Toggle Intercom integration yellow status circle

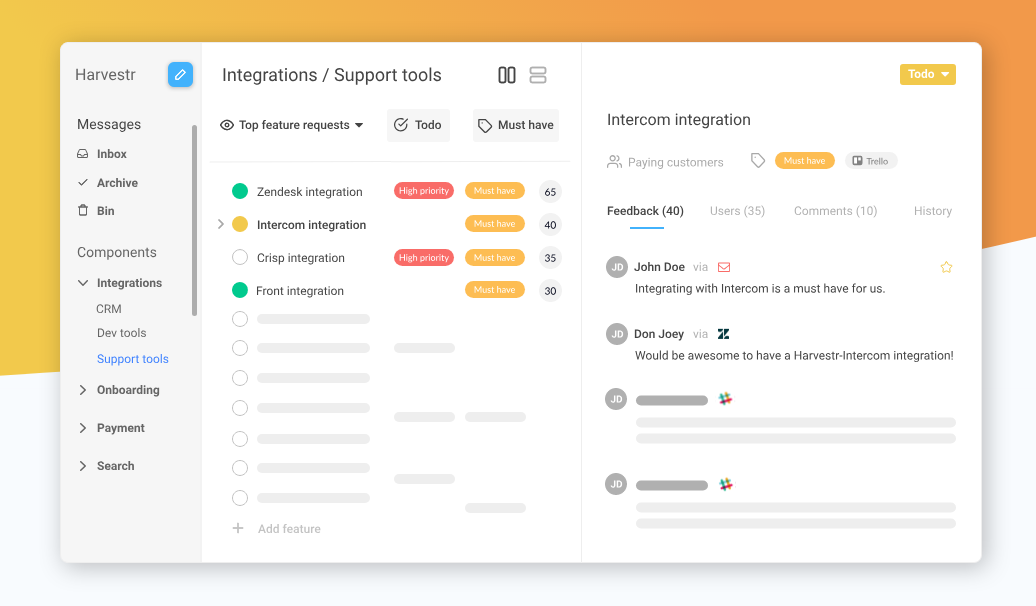[240, 224]
